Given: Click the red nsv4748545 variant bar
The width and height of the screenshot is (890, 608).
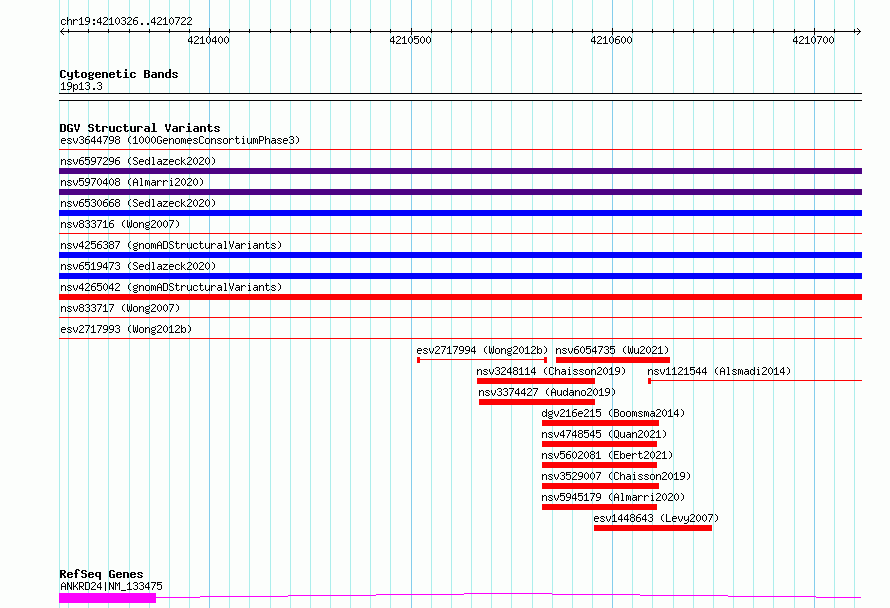Looking at the screenshot, I should pyautogui.click(x=599, y=444).
